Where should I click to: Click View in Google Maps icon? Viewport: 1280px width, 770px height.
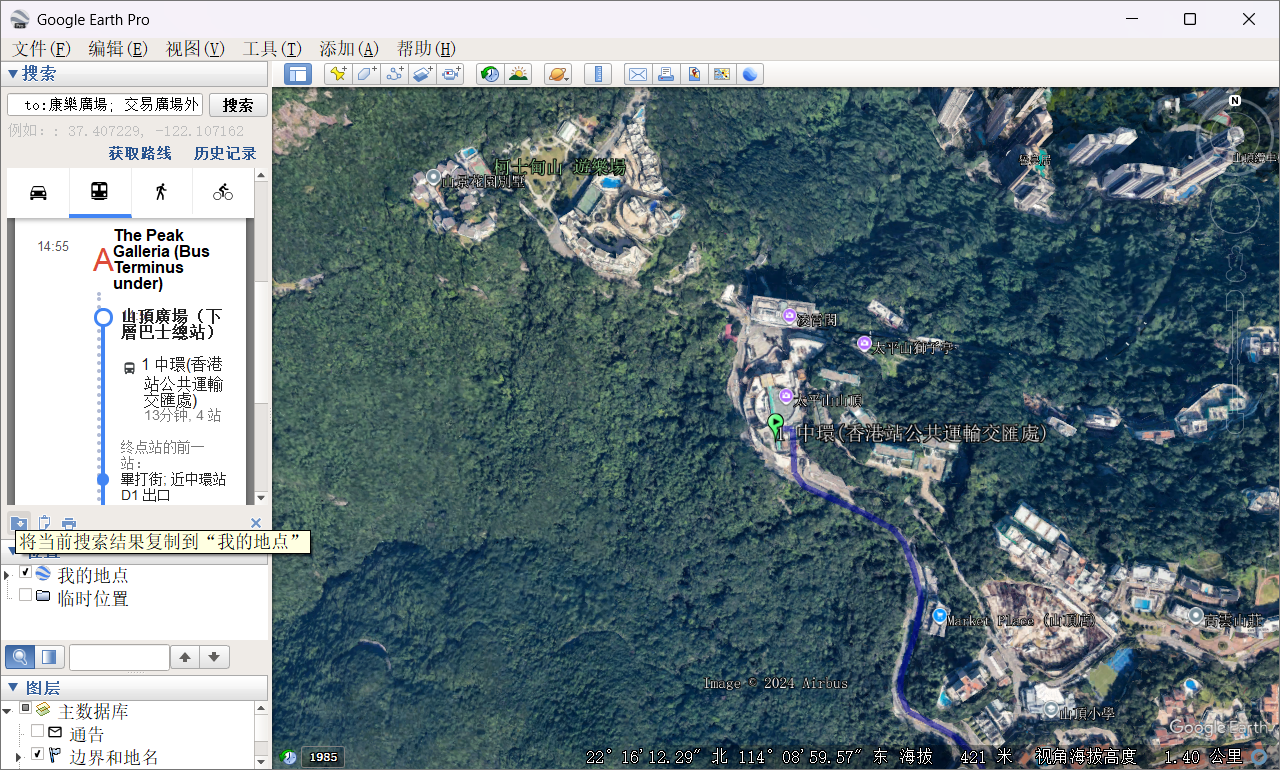(721, 74)
